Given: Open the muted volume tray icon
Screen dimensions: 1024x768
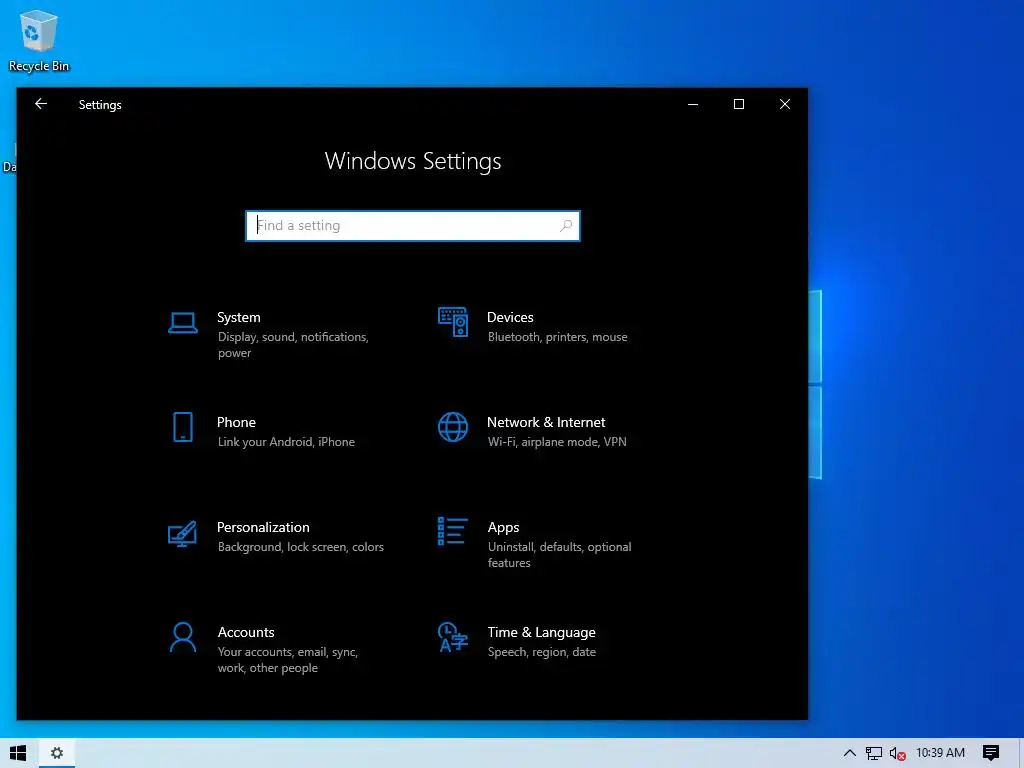Looking at the screenshot, I should tap(898, 754).
